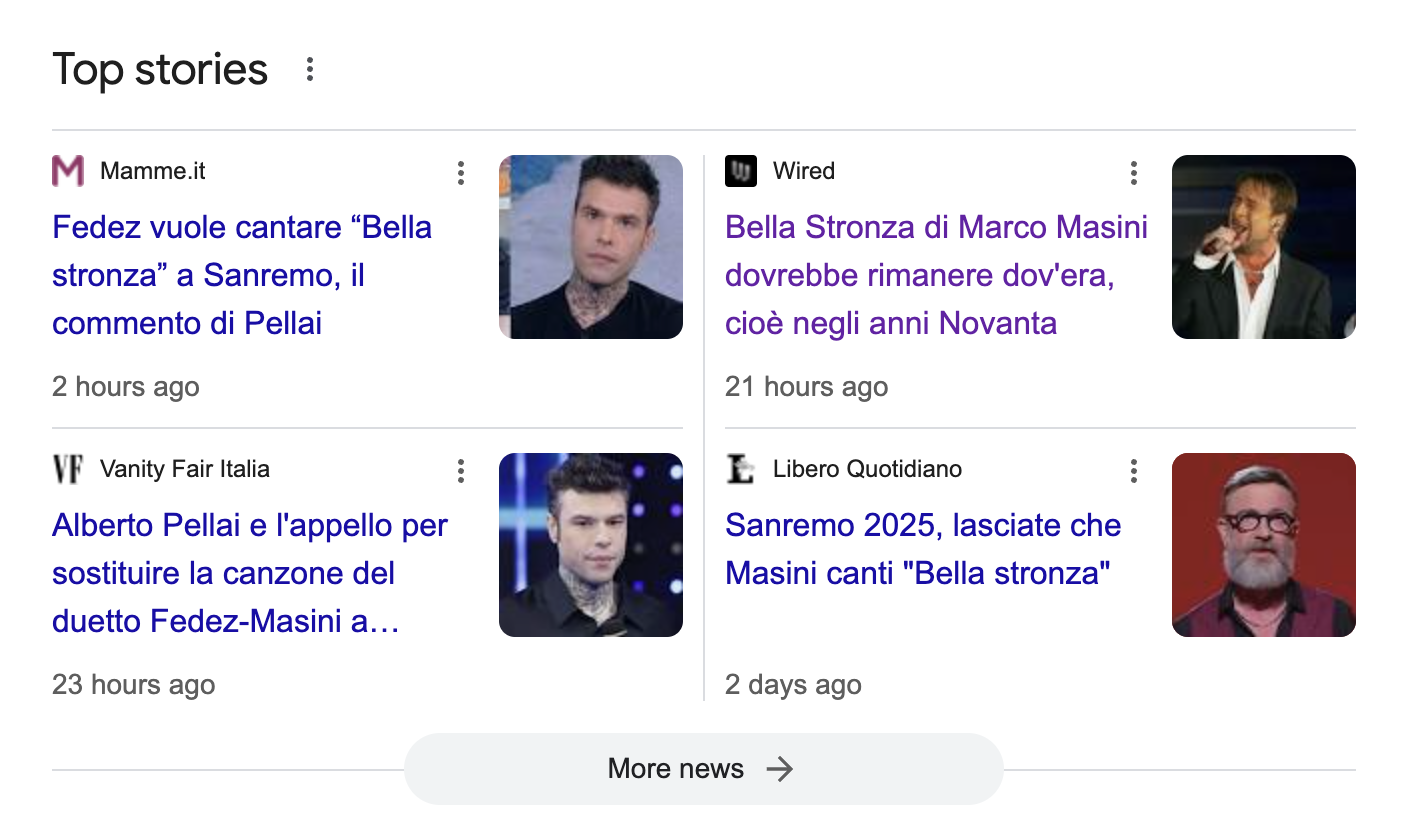Open the Mamme.it story thumbnail image

click(591, 247)
